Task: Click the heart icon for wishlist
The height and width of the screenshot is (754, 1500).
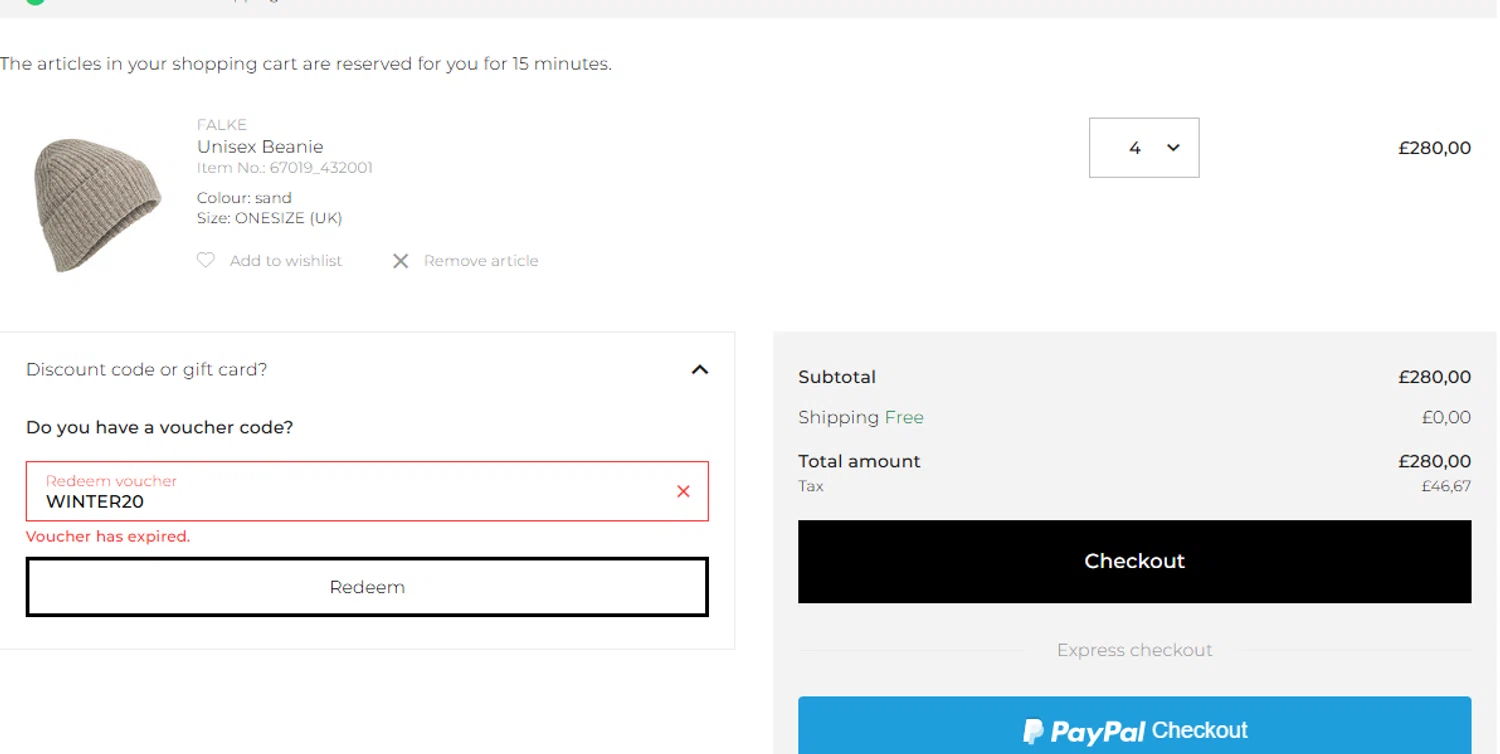Action: tap(206, 260)
